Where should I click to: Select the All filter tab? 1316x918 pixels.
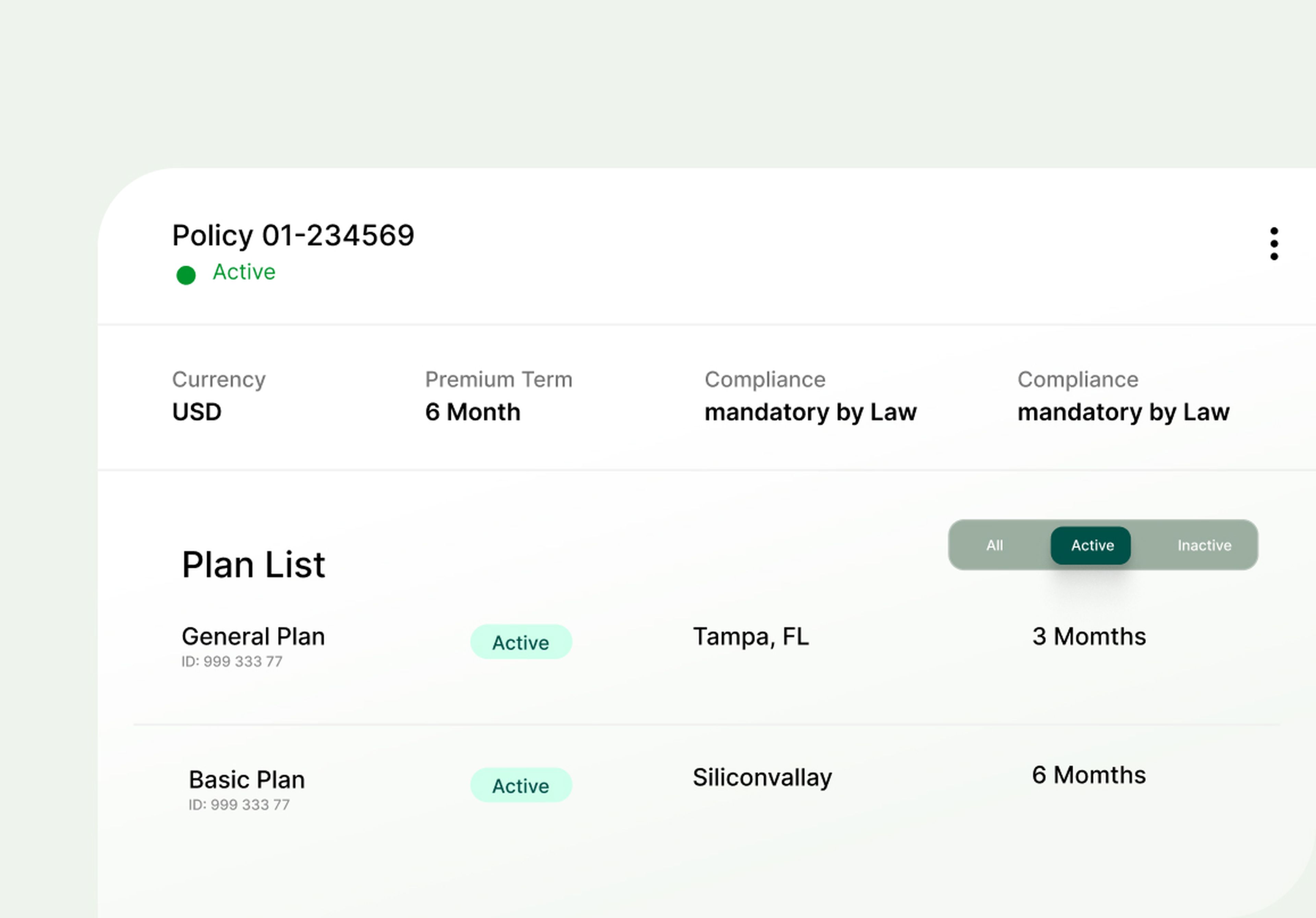(995, 545)
